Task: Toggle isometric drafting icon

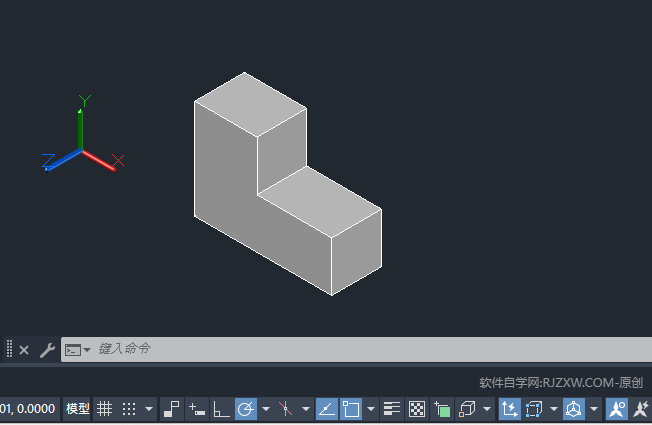Action: [286, 409]
